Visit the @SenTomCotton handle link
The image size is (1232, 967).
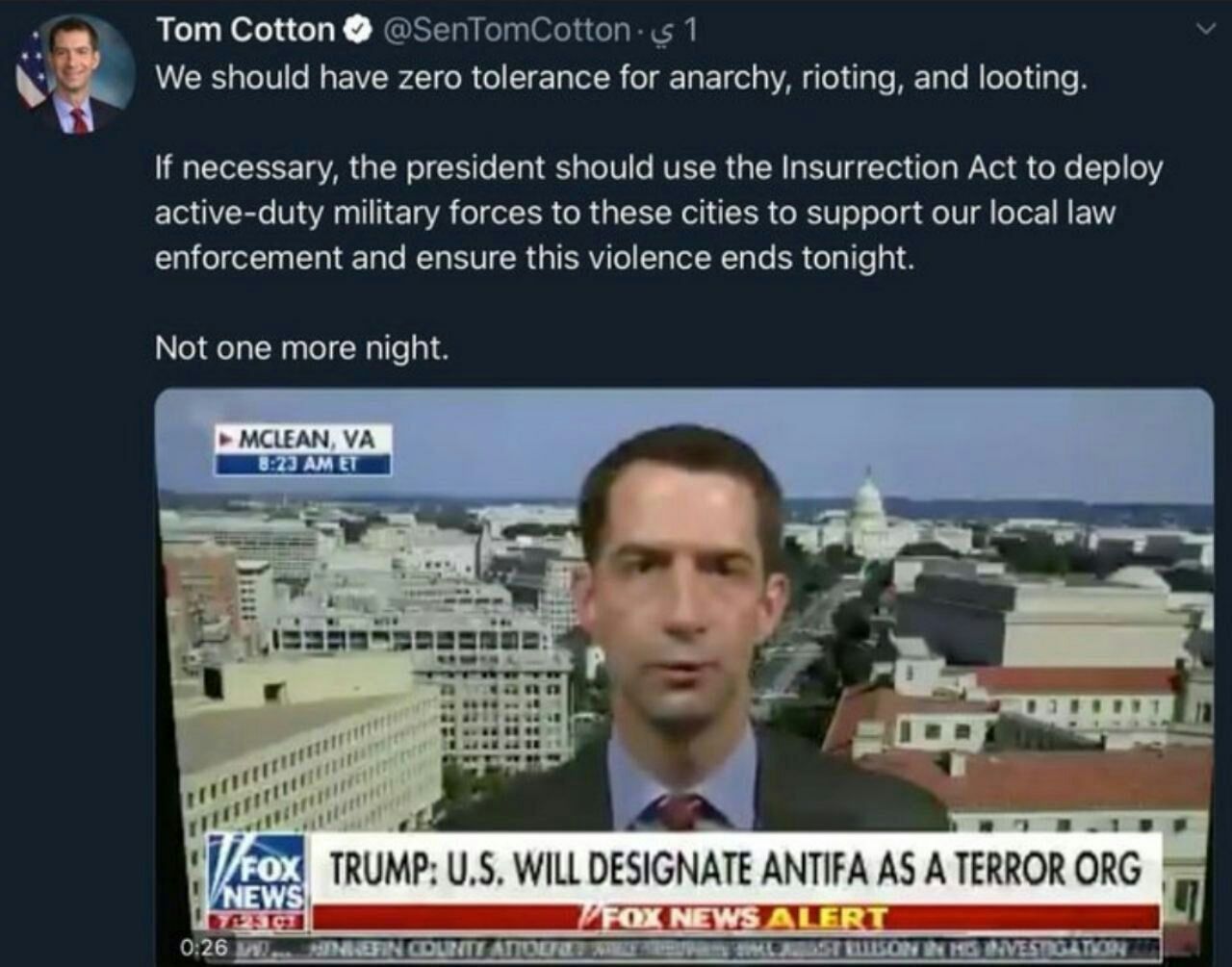506,30
